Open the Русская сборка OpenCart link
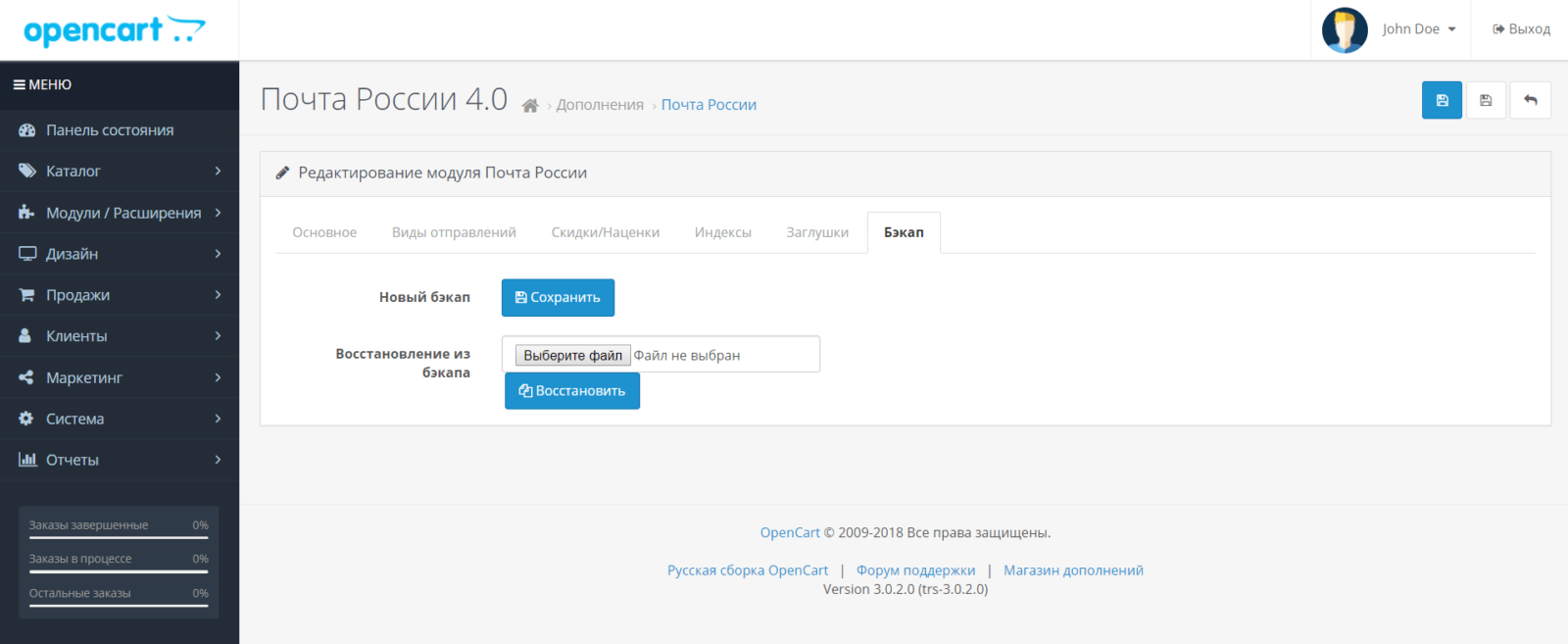Screen dimensions: 1568x644 pos(748,570)
